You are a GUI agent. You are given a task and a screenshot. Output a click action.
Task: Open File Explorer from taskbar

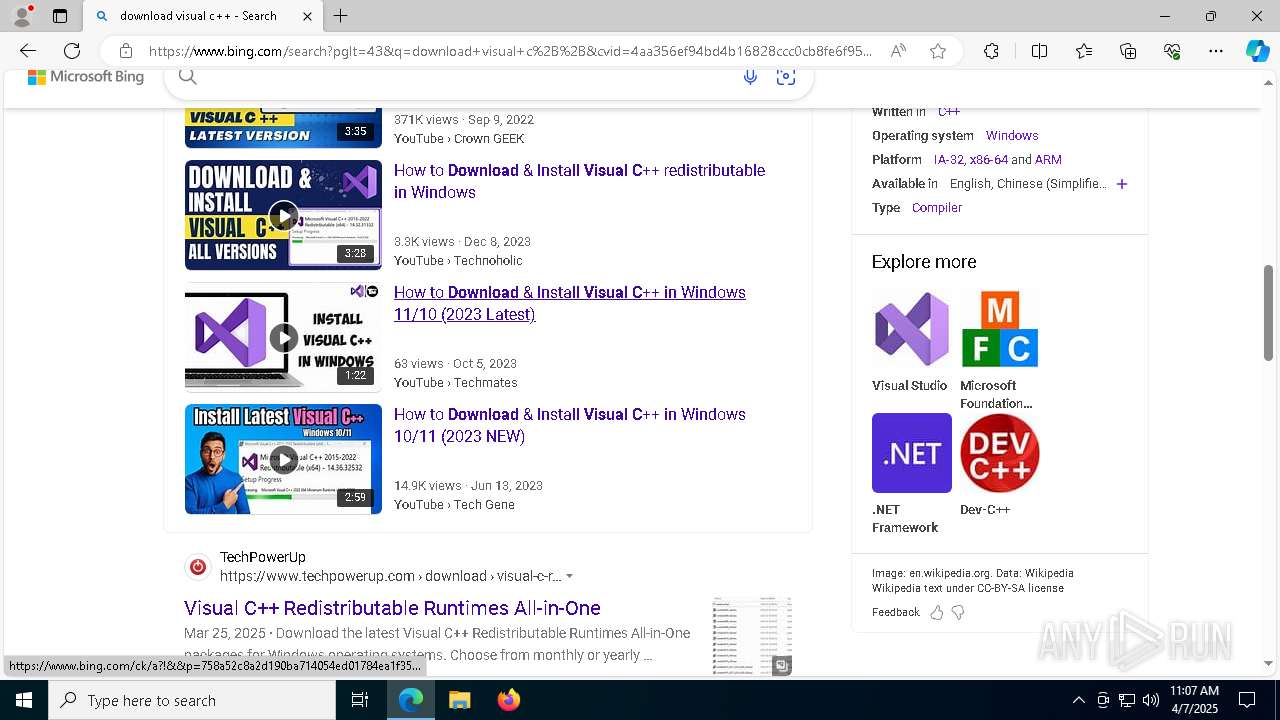[x=459, y=700]
